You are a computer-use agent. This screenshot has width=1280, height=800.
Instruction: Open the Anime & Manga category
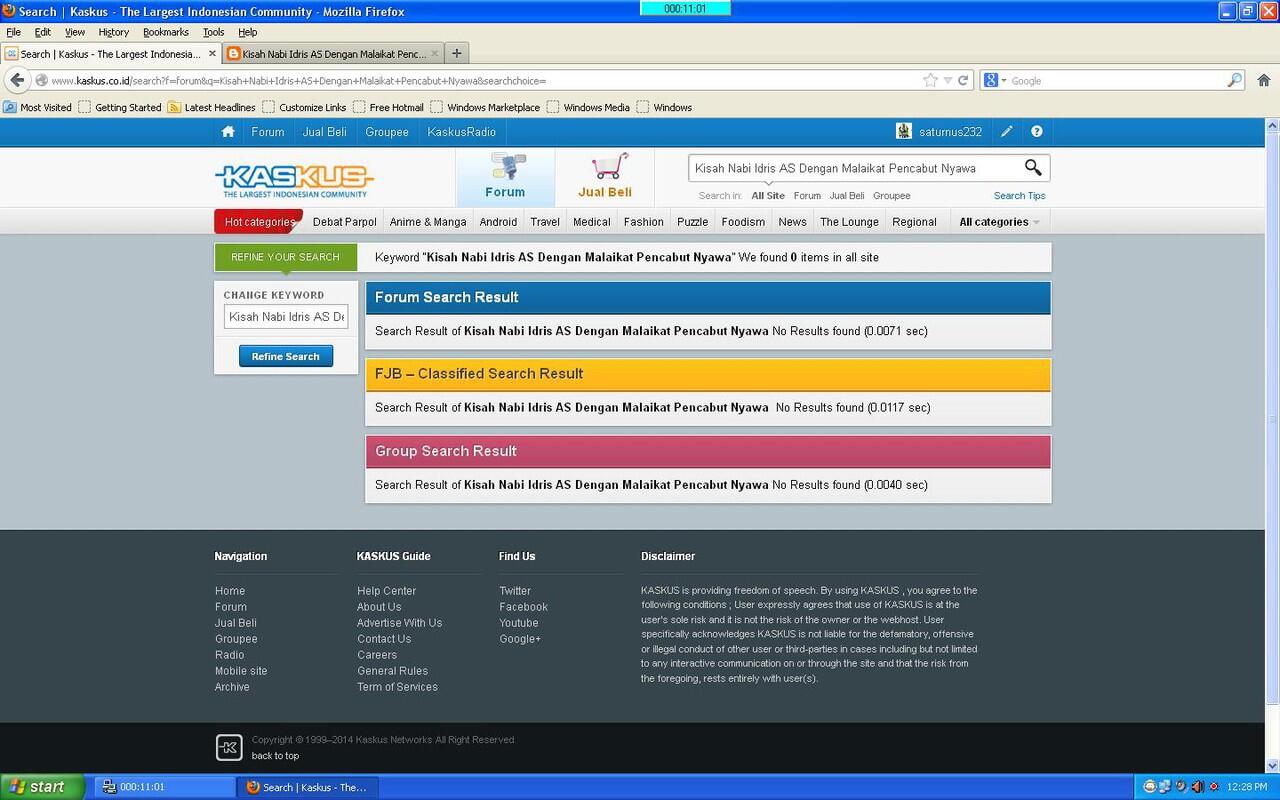point(428,222)
